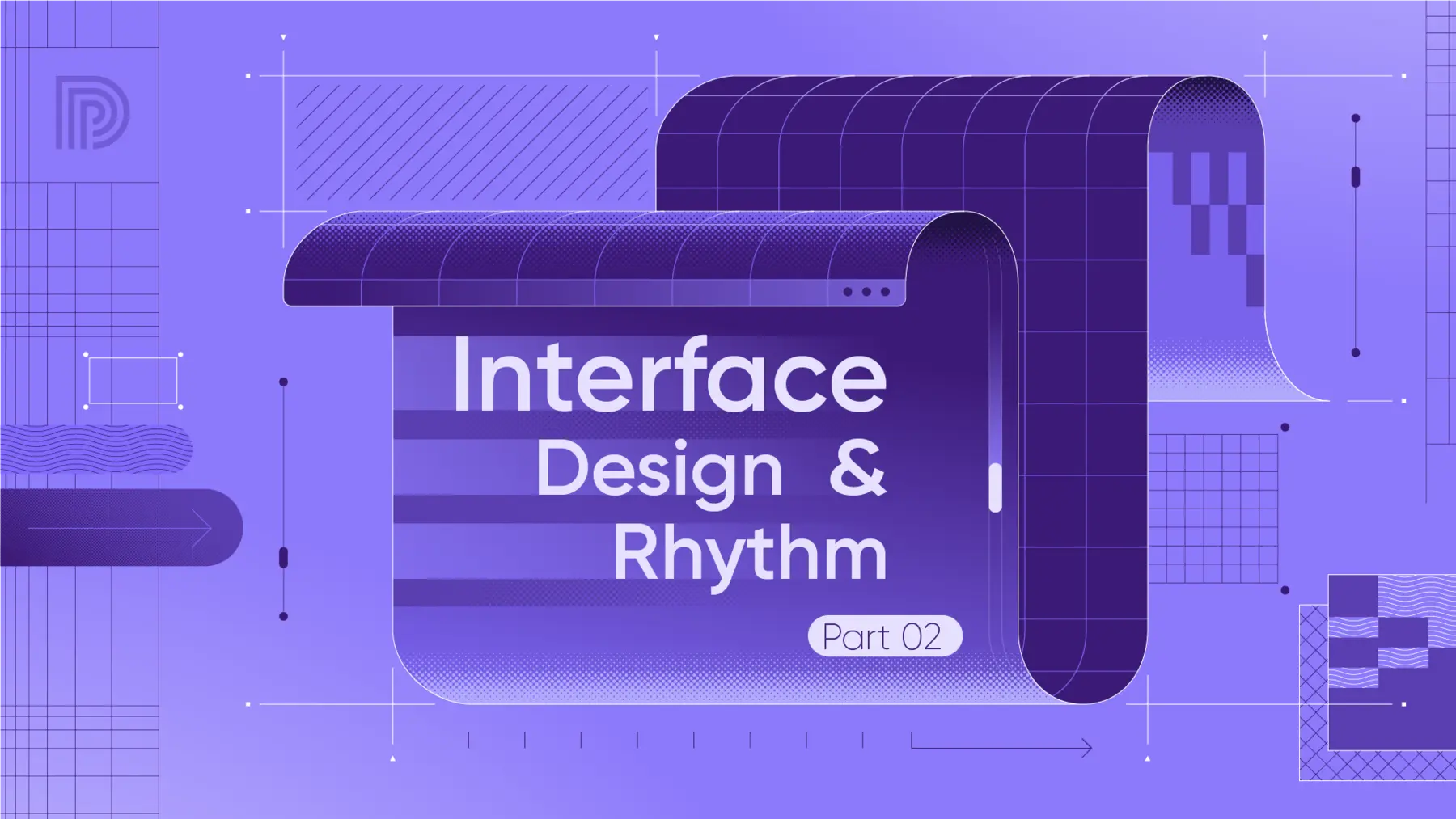This screenshot has height=819, width=1456.
Task: Select the diagonal-stripes pattern swatch
Action: tap(469, 137)
